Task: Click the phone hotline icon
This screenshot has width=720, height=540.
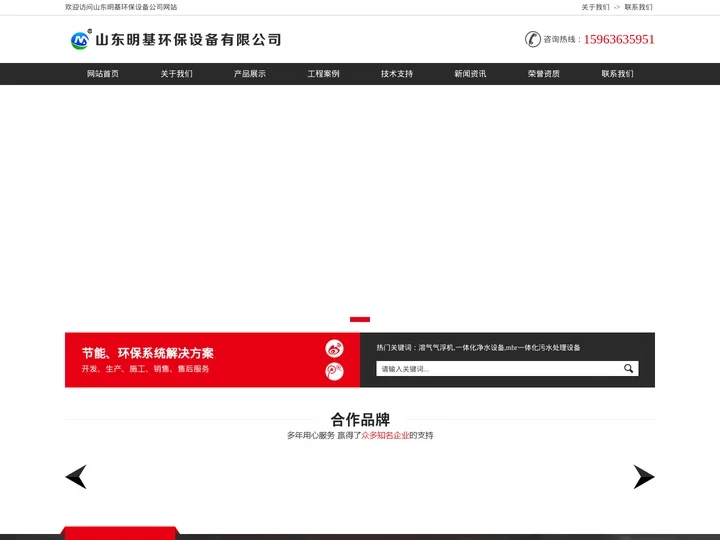Action: click(533, 39)
